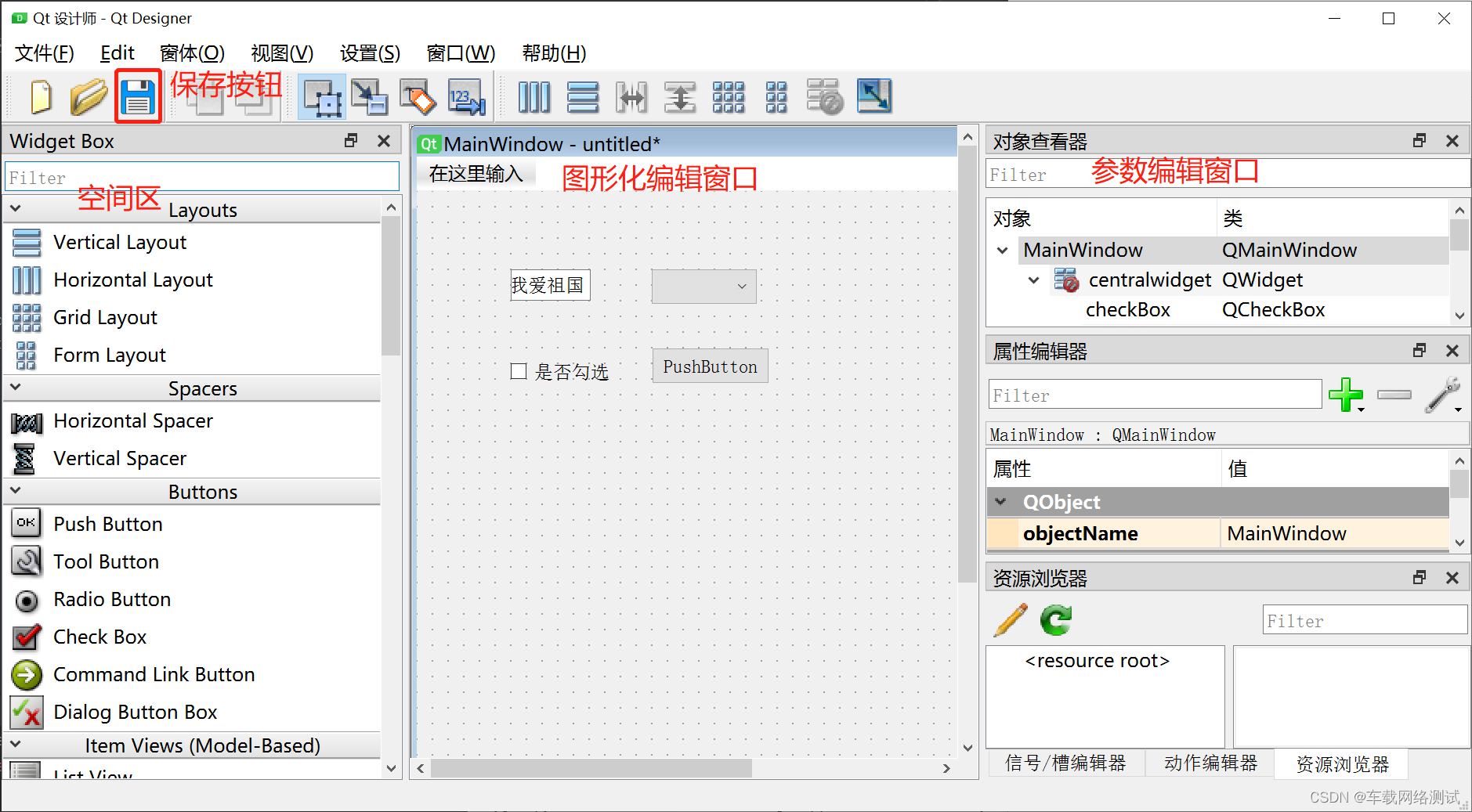Click the PushButton on the form
The height and width of the screenshot is (812, 1472).
coord(710,366)
